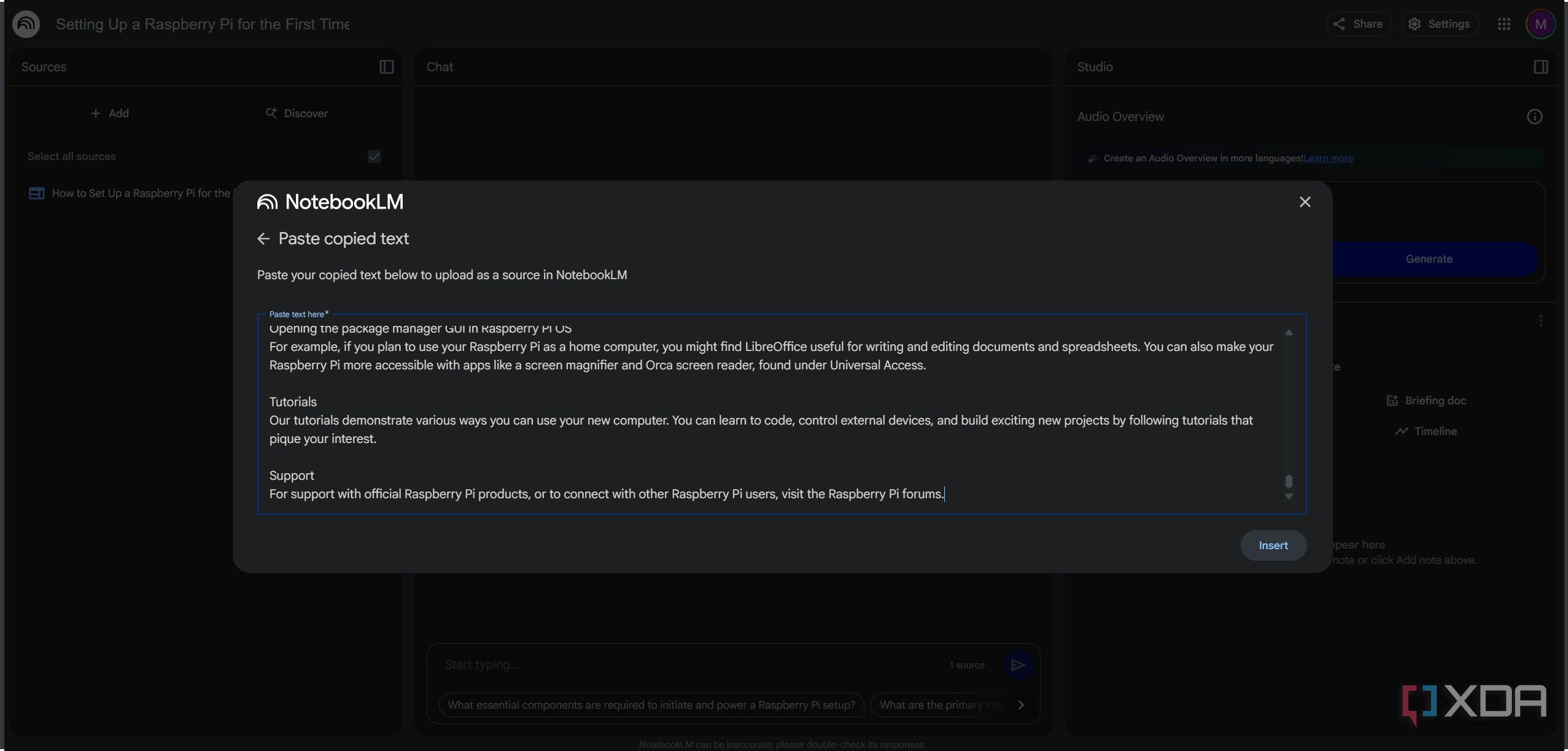
Task: Open the Google apps grid
Action: point(1504,24)
